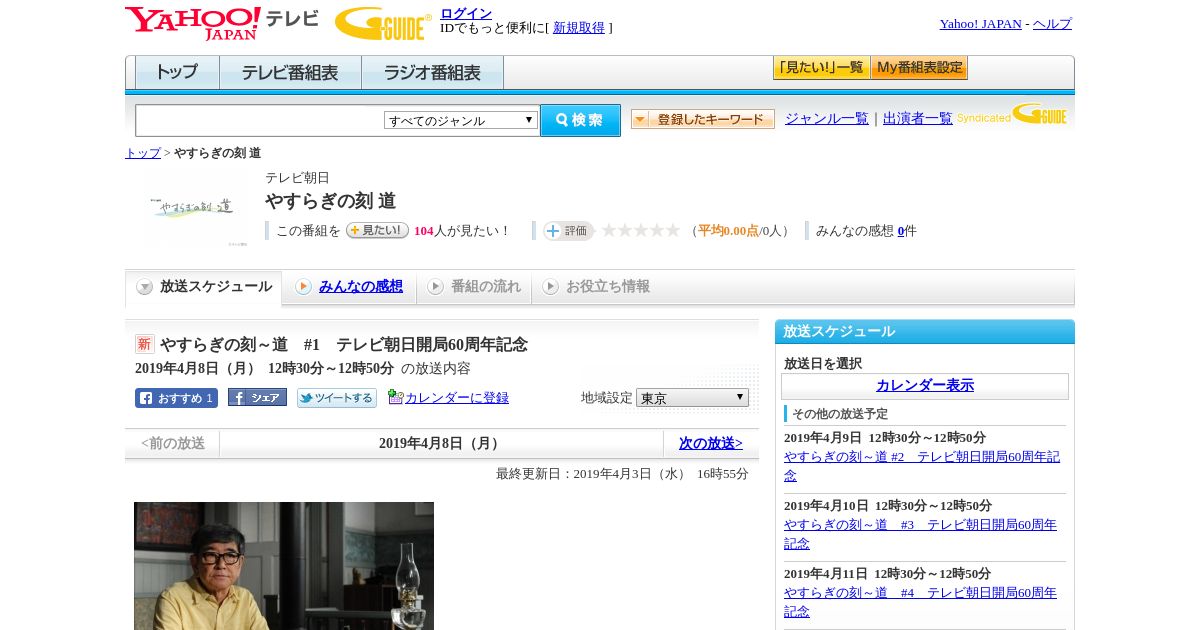Select the 放送スケジュール tab
Viewport: 1200px width, 630px height.
coord(204,287)
